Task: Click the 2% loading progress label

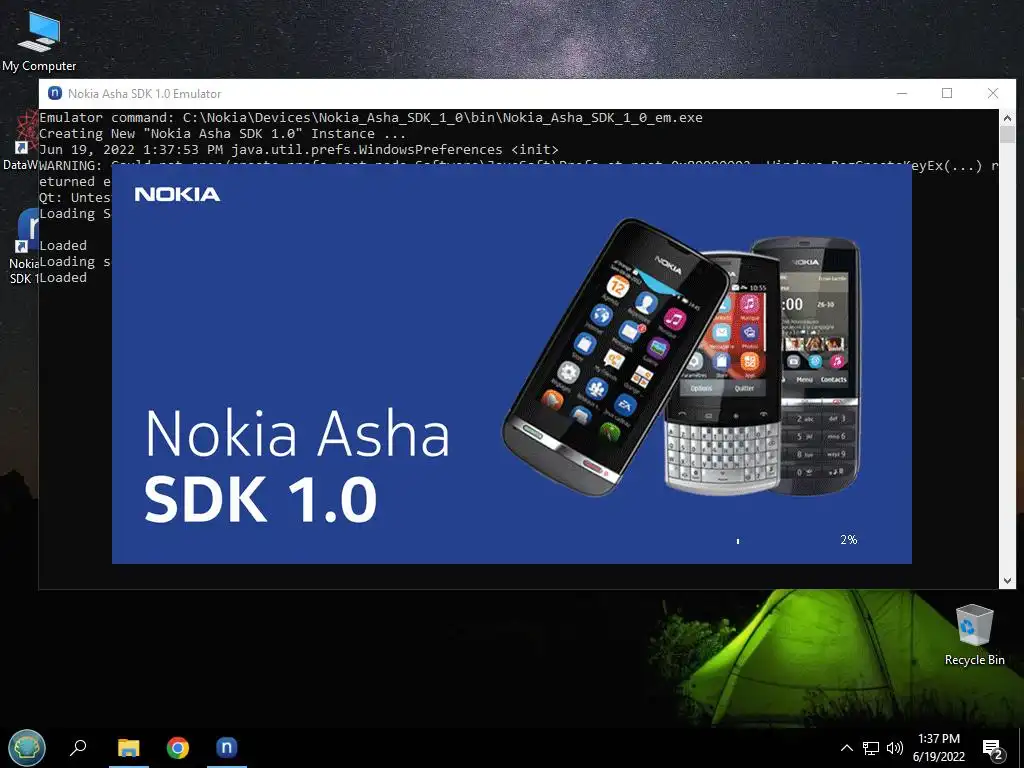Action: pos(848,539)
